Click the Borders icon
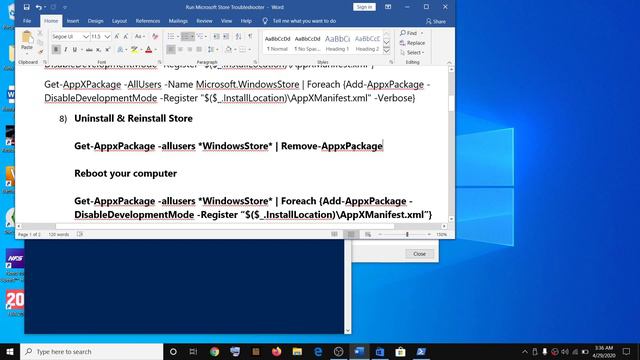Image resolution: width=640 pixels, height=360 pixels. [x=242, y=49]
